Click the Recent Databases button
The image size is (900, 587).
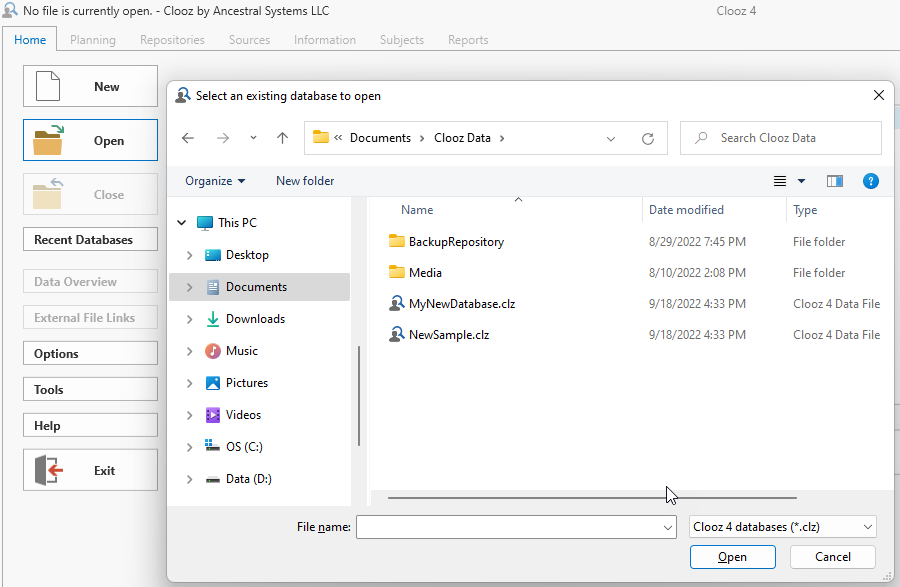tap(90, 239)
